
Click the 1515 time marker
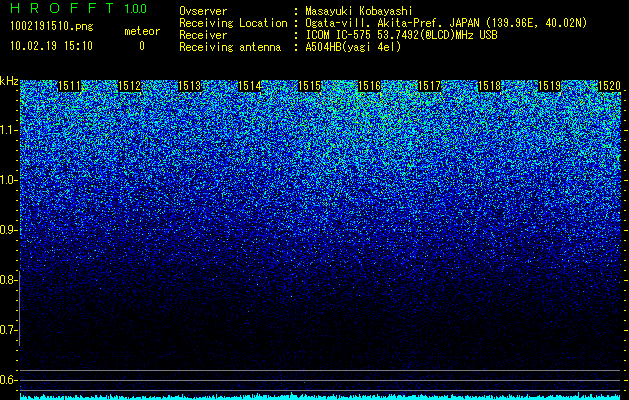(309, 86)
